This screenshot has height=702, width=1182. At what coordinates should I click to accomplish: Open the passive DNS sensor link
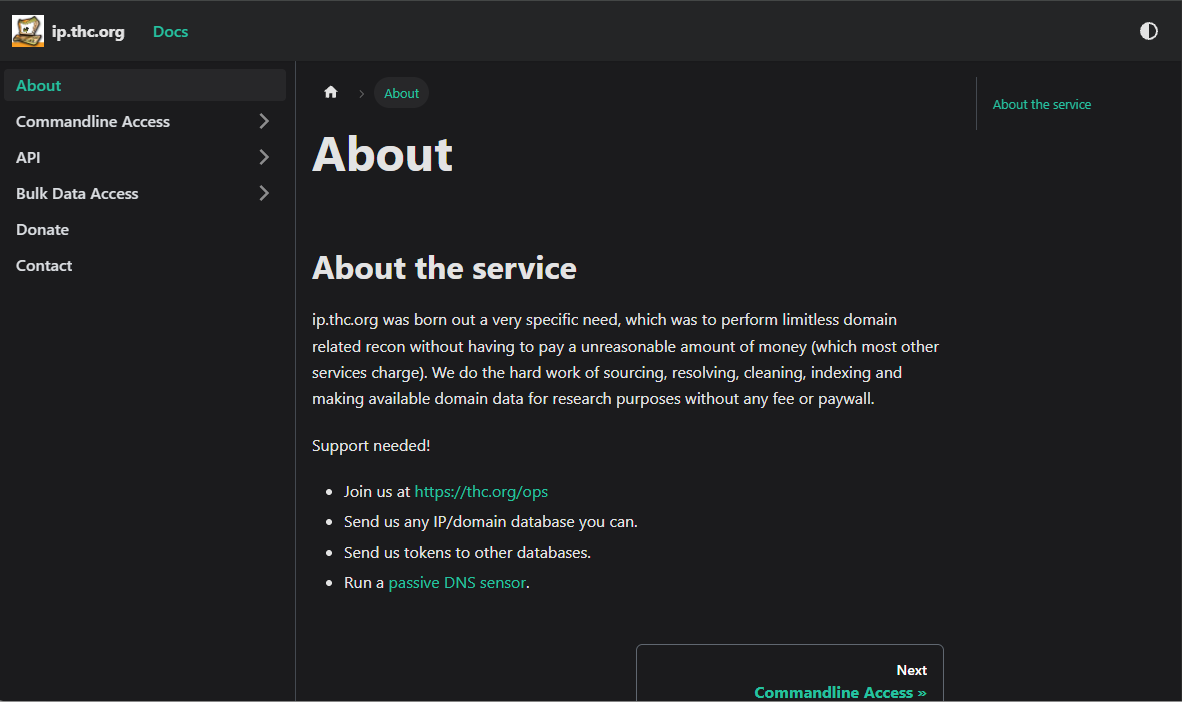[x=457, y=582]
